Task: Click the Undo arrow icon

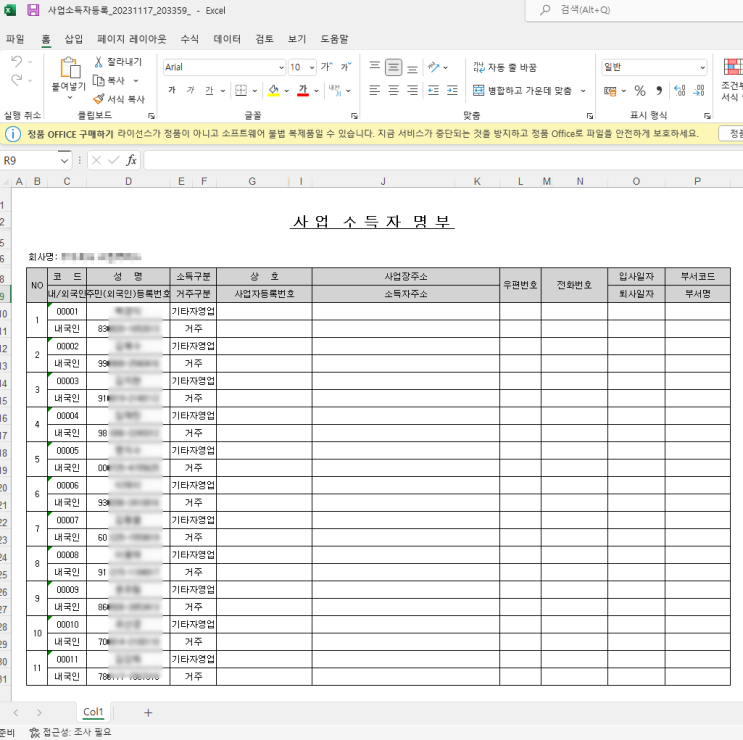Action: point(17,61)
